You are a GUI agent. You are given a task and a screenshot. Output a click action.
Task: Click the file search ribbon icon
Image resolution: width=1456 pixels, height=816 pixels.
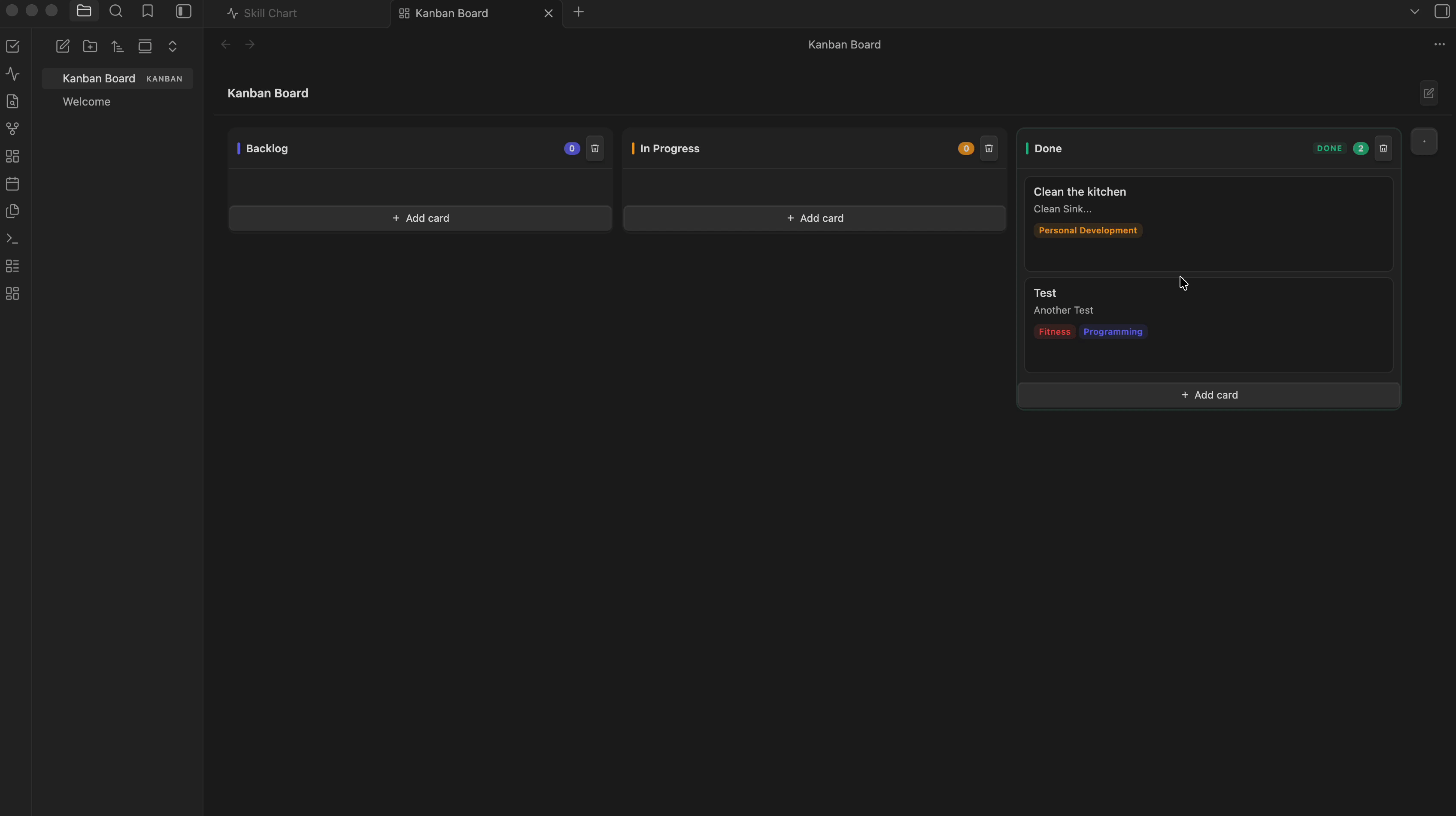coord(12,101)
